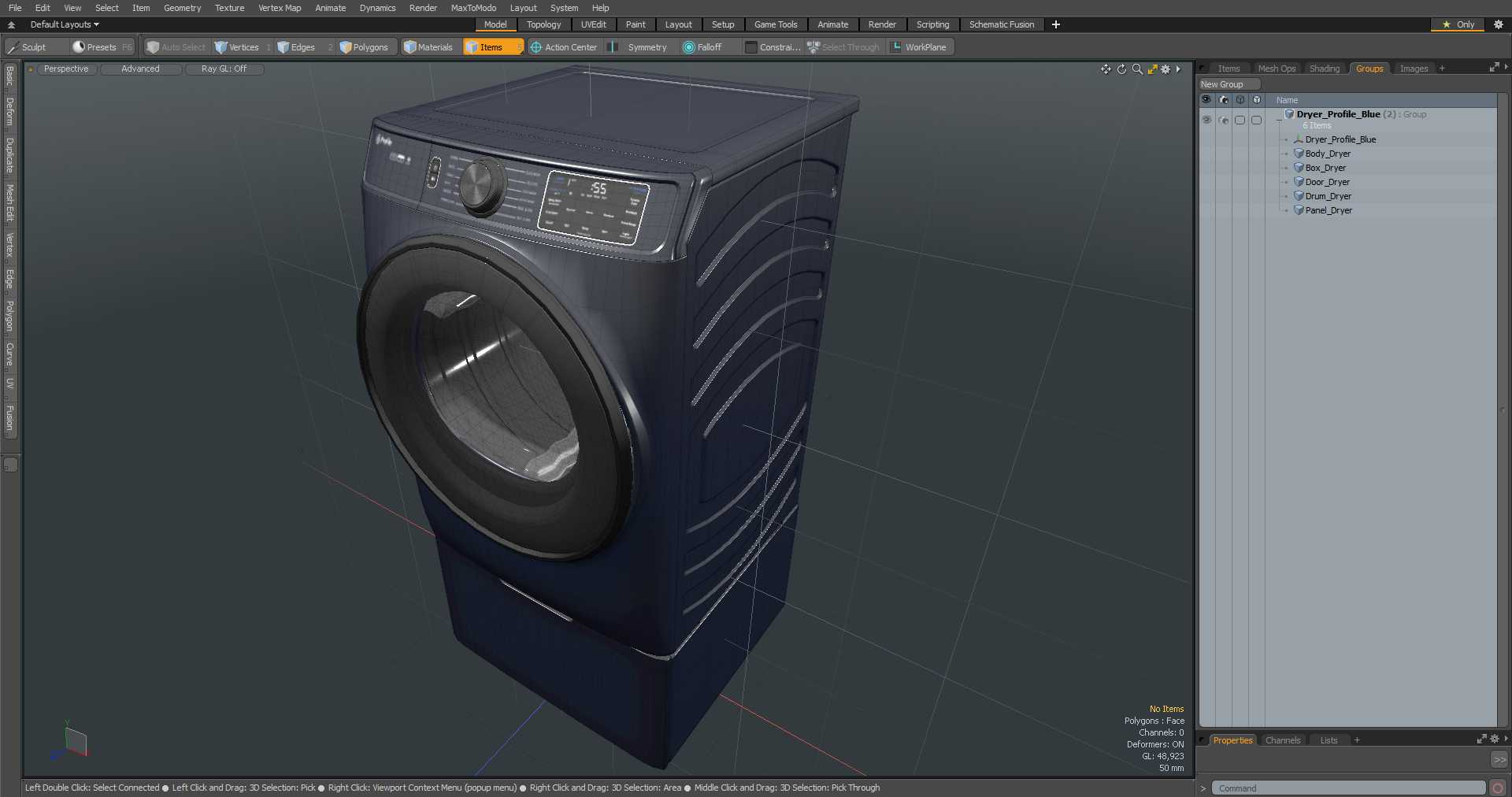
Task: Select the Drum_Dryer item in the tree
Action: tap(1328, 196)
